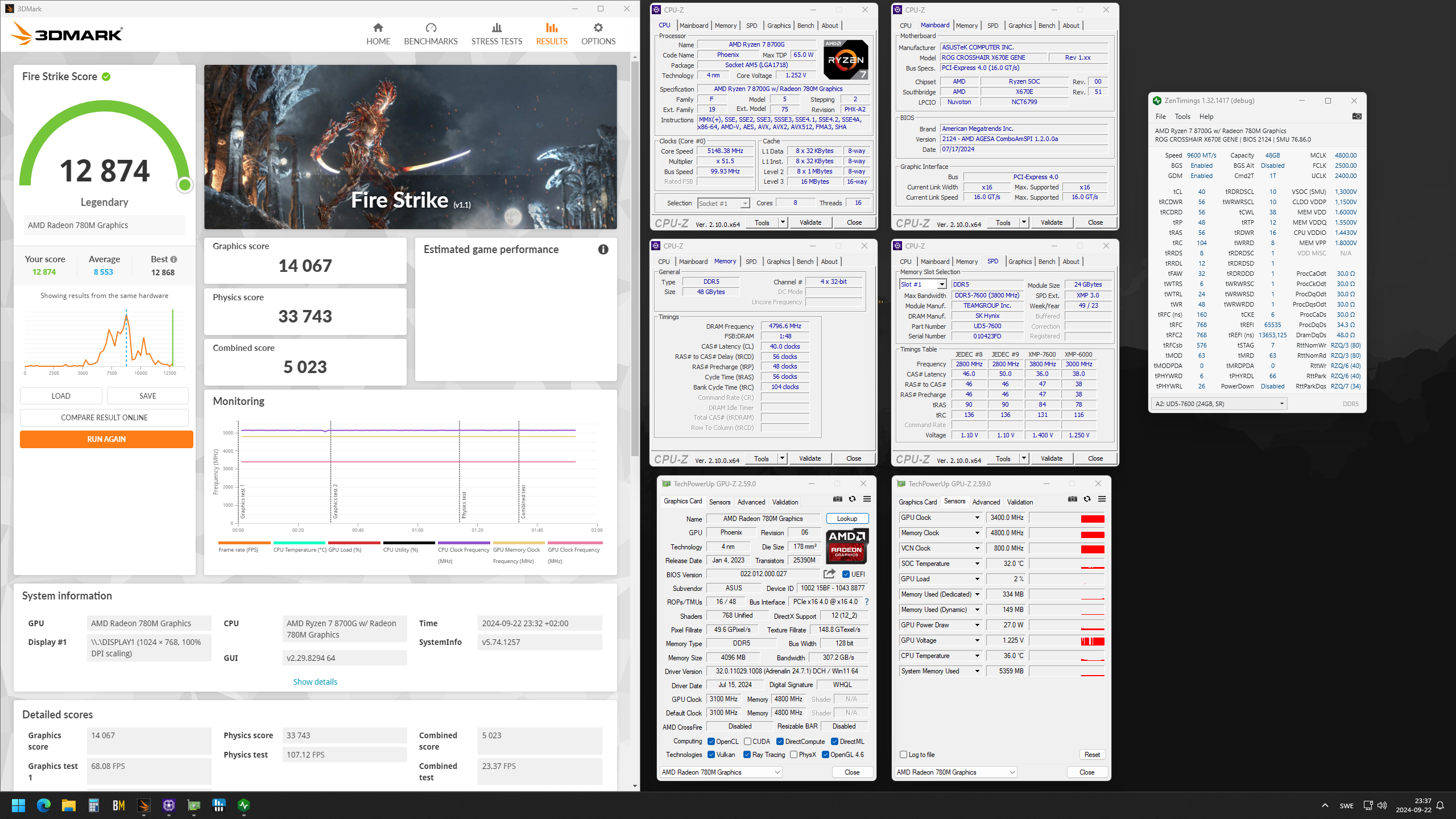The image size is (1456, 819).
Task: Switch to Validation tab in GPU-Z Graphics Card window
Action: [x=785, y=502]
